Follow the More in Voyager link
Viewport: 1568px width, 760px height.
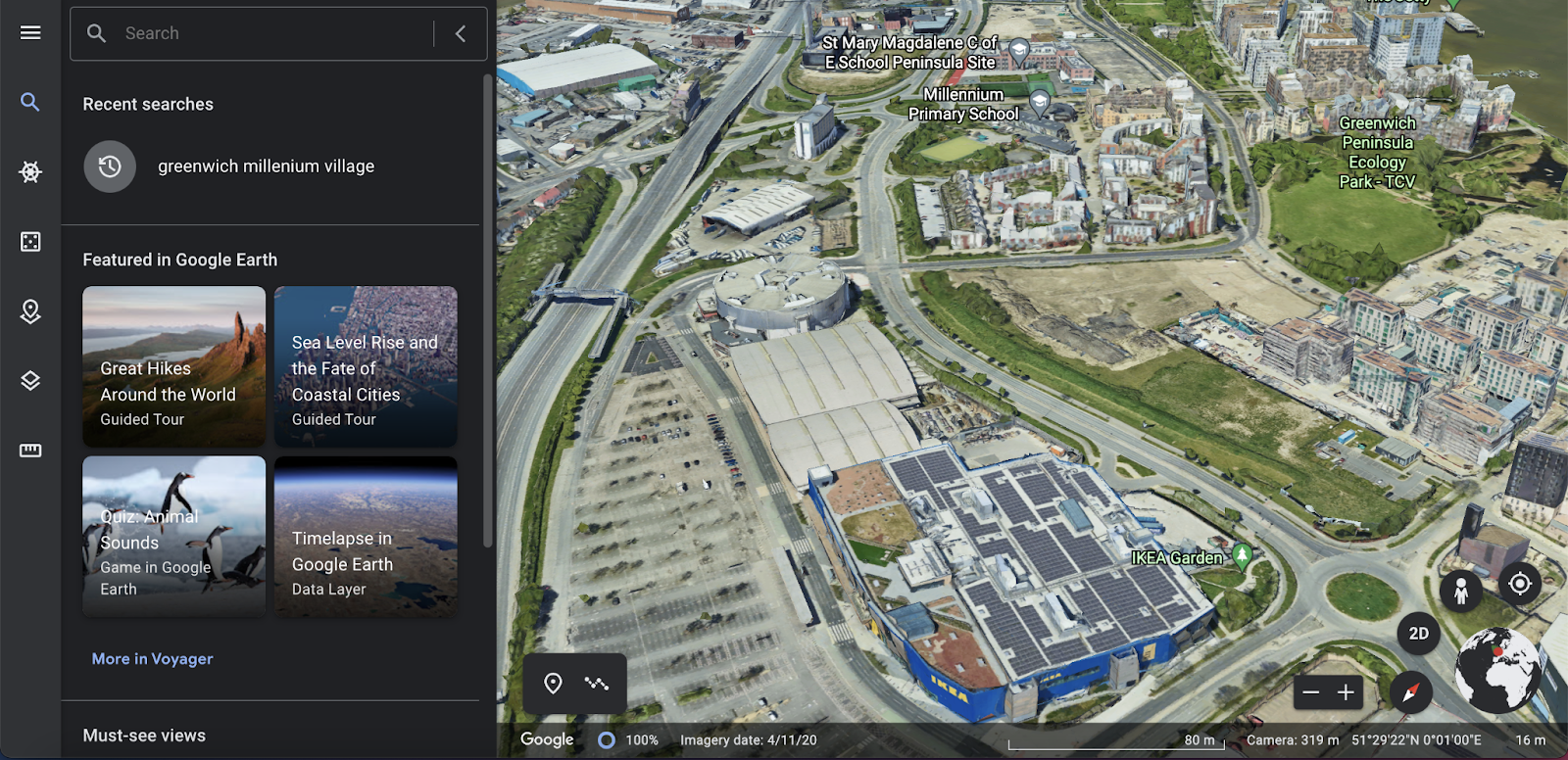pyautogui.click(x=152, y=659)
